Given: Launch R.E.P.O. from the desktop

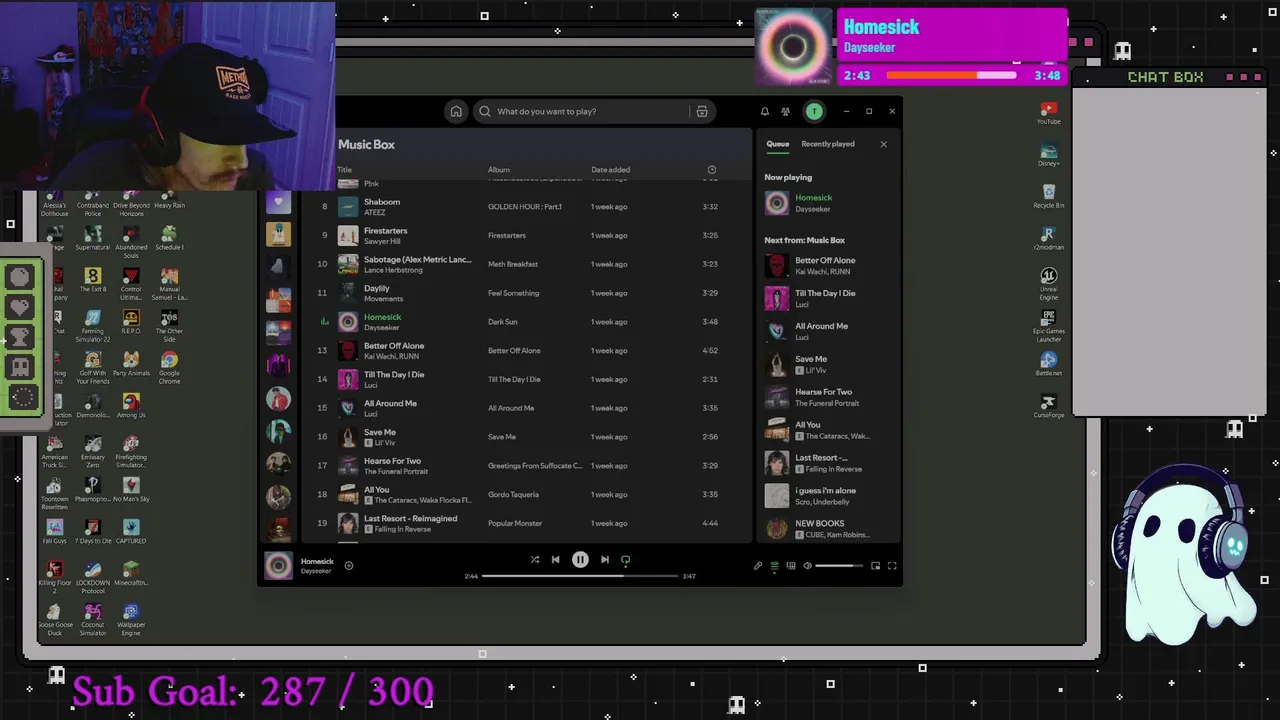Looking at the screenshot, I should pyautogui.click(x=131, y=321).
